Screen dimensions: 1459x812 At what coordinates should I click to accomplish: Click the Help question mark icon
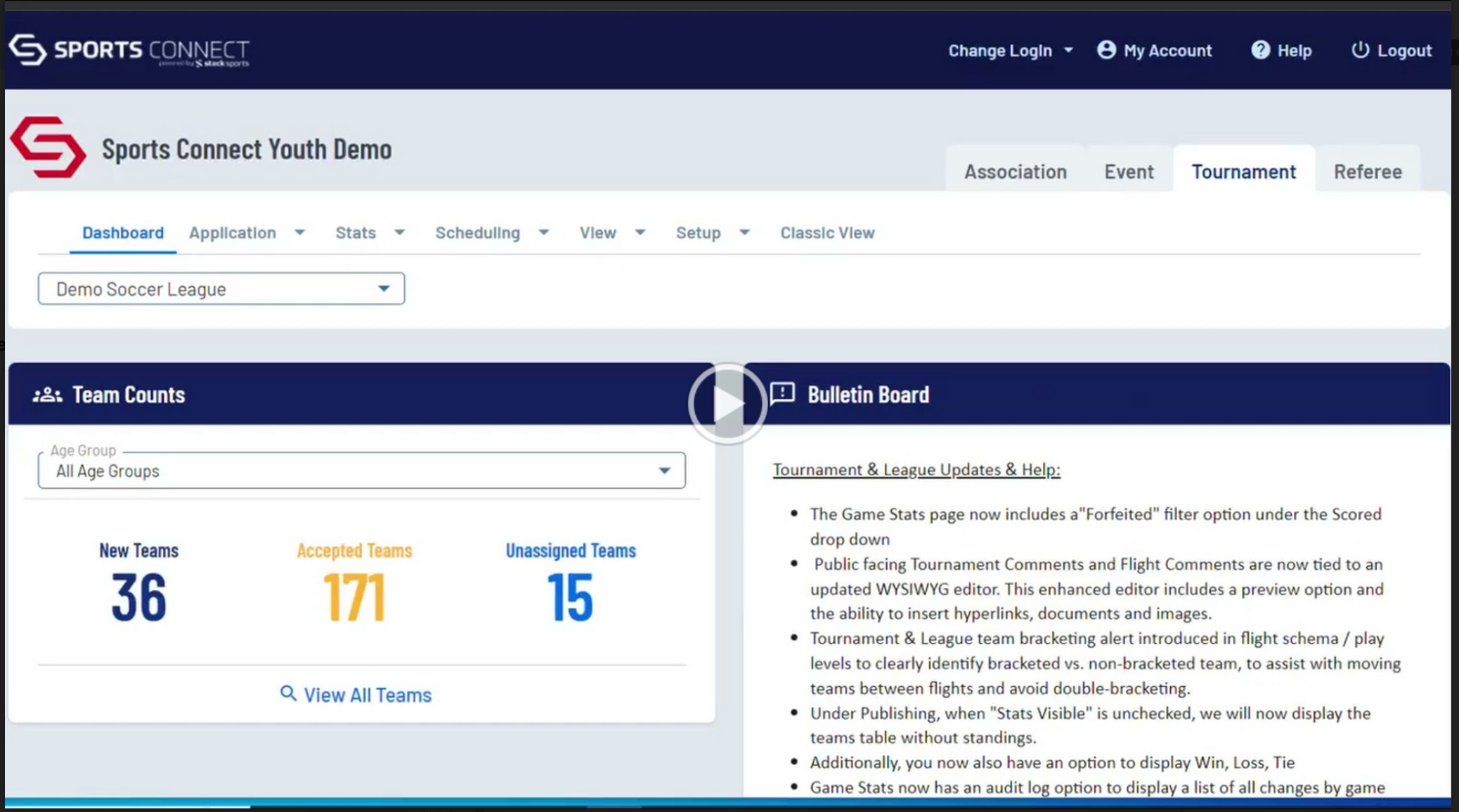click(x=1260, y=50)
